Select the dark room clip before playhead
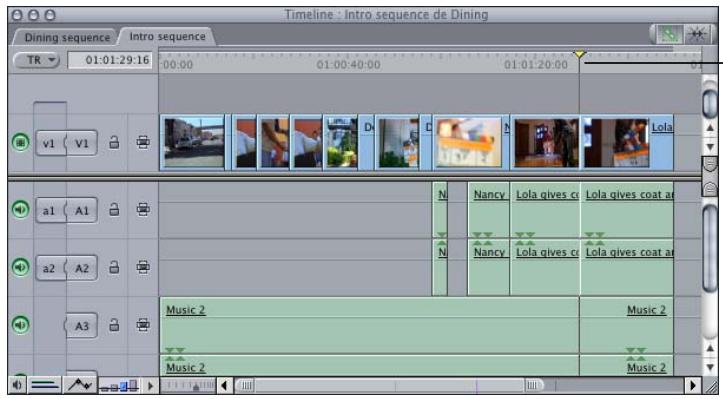 tap(545, 143)
